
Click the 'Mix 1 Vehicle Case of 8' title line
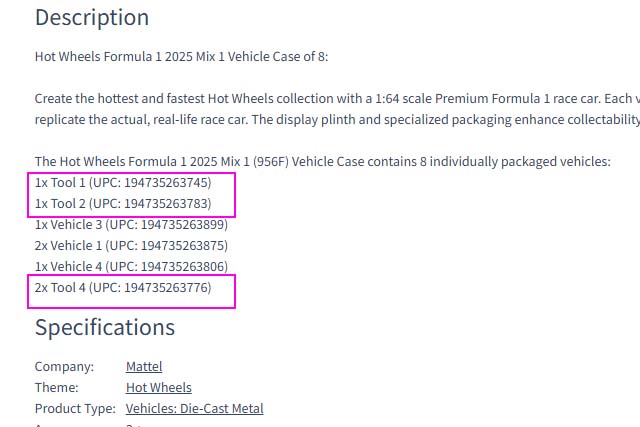pos(182,56)
